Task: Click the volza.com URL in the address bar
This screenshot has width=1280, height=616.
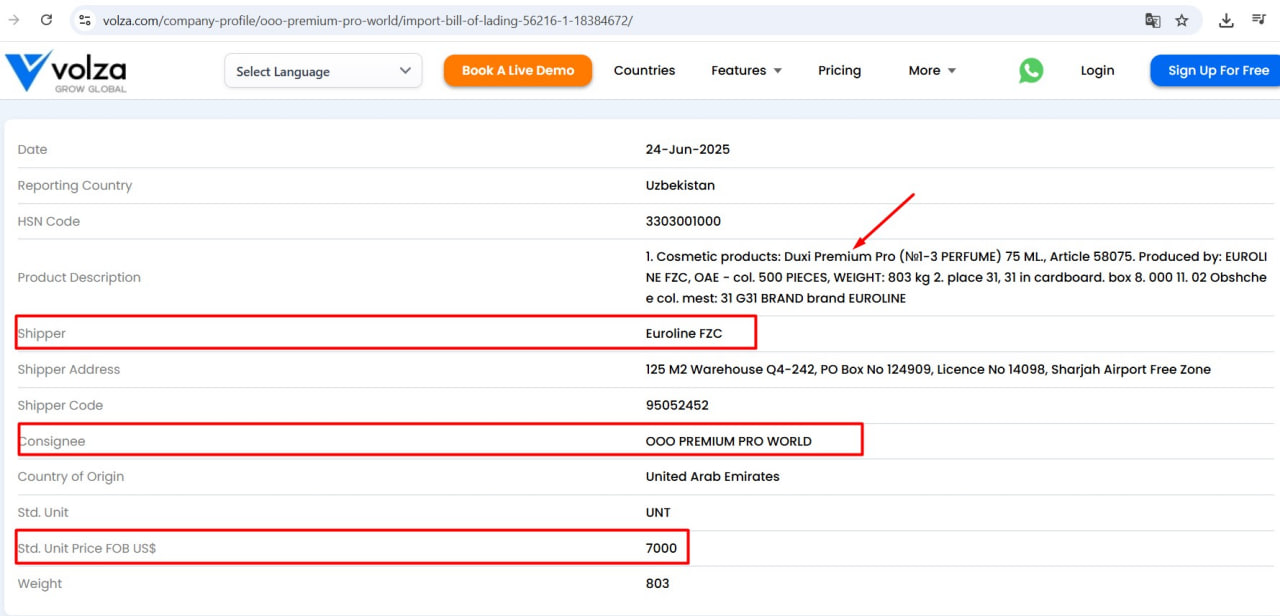Action: 368,20
